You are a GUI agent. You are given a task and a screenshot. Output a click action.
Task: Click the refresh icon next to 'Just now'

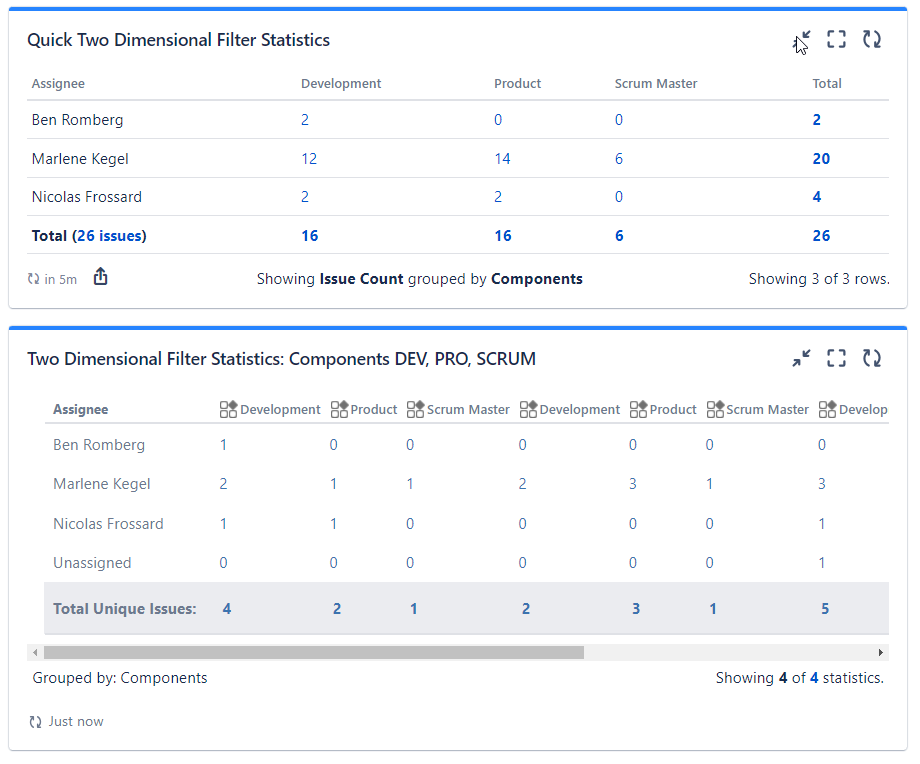(x=33, y=720)
